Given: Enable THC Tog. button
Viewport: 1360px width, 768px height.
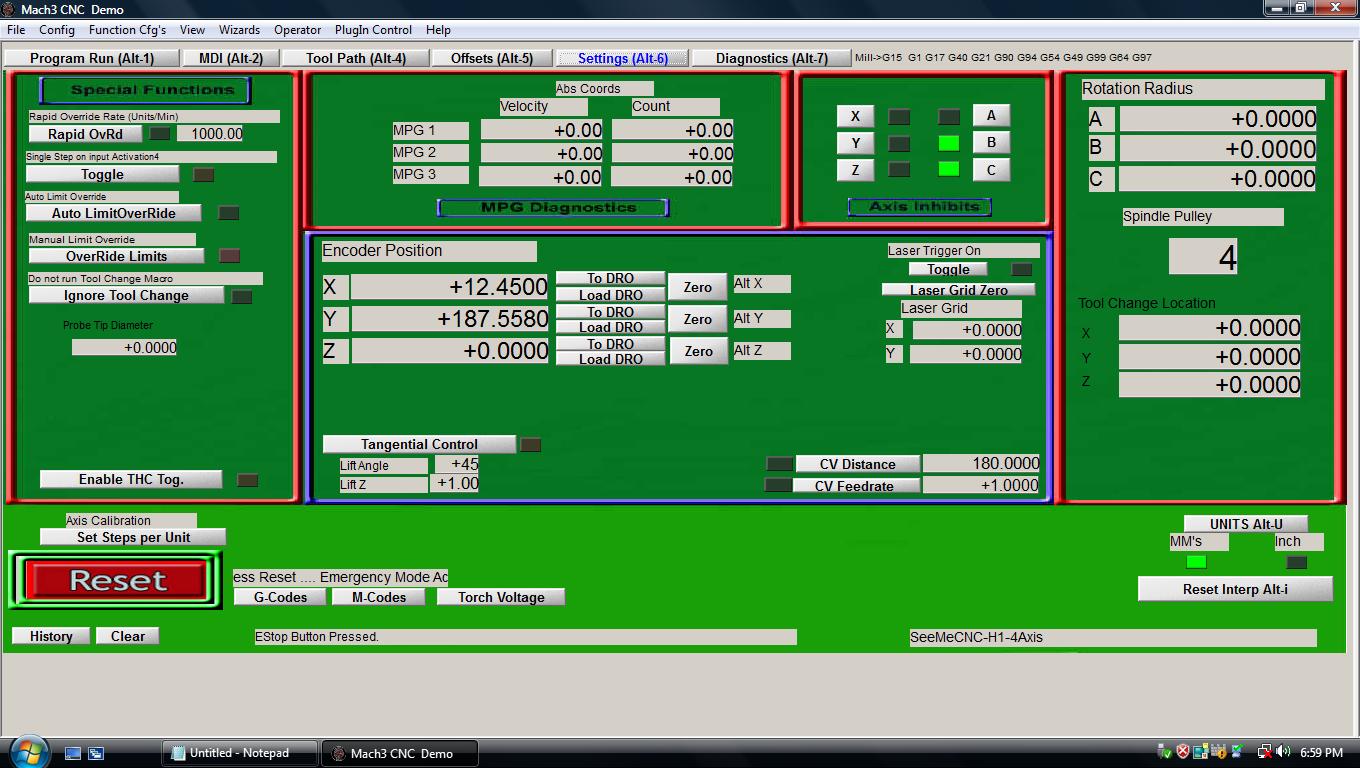Looking at the screenshot, I should [x=131, y=479].
